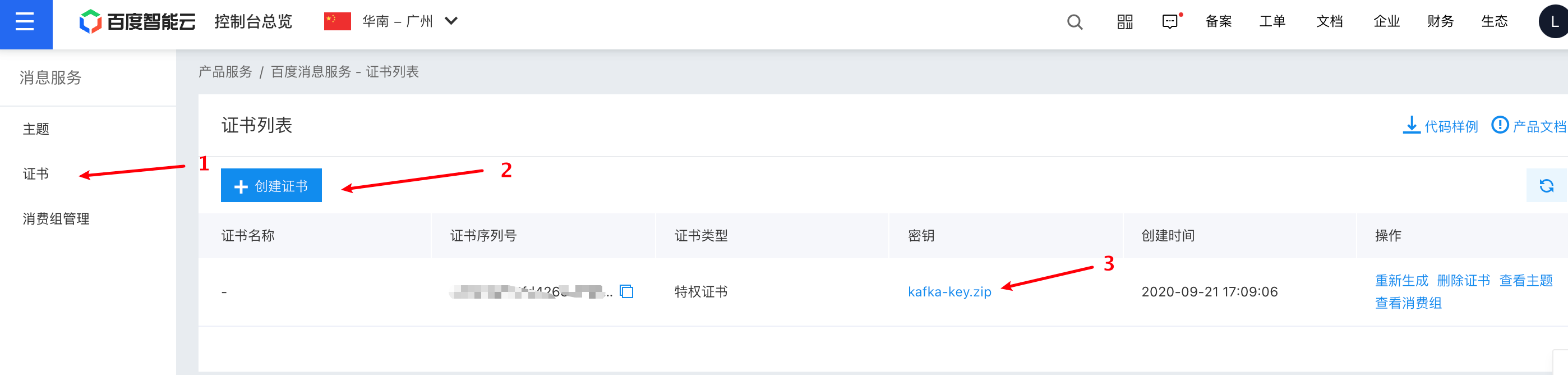The height and width of the screenshot is (375, 1568).
Task: Open 消费组管理 in the sidebar
Action: (56, 219)
